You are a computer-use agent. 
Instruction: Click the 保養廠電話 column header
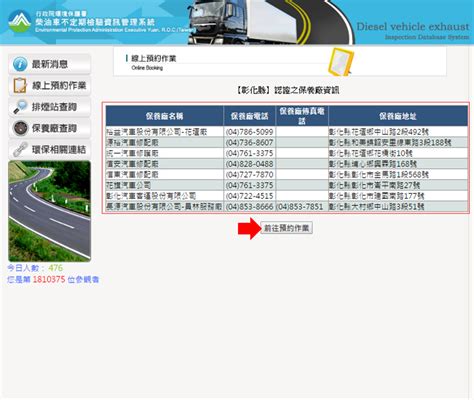coord(250,116)
